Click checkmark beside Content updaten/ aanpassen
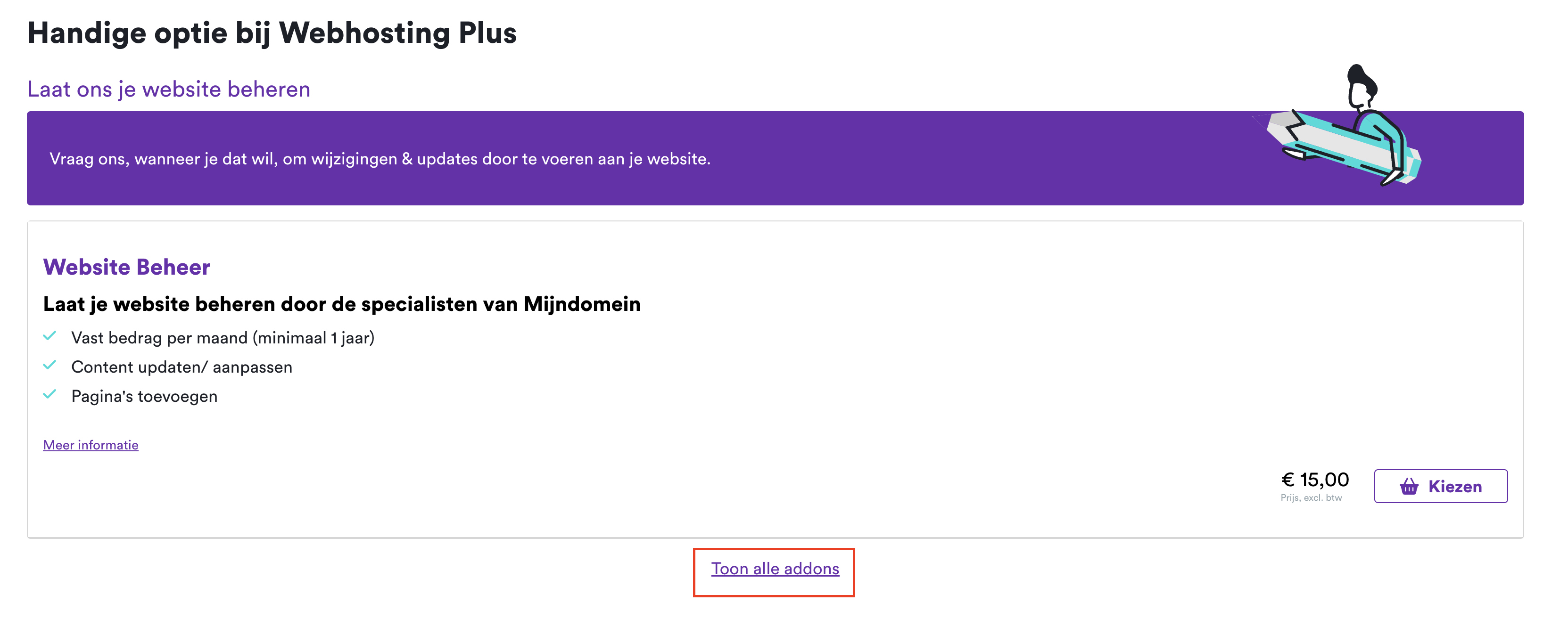1568x619 pixels. [50, 366]
